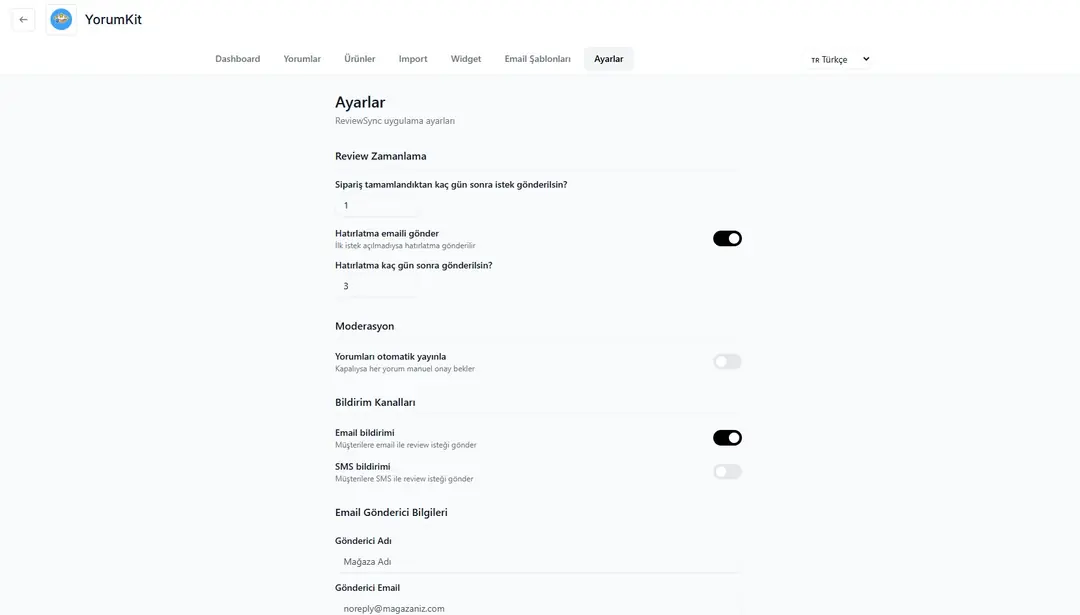Viewport: 1080px width, 615px height.
Task: Enable Yorumları otomatik yayınla switch
Action: tap(727, 362)
